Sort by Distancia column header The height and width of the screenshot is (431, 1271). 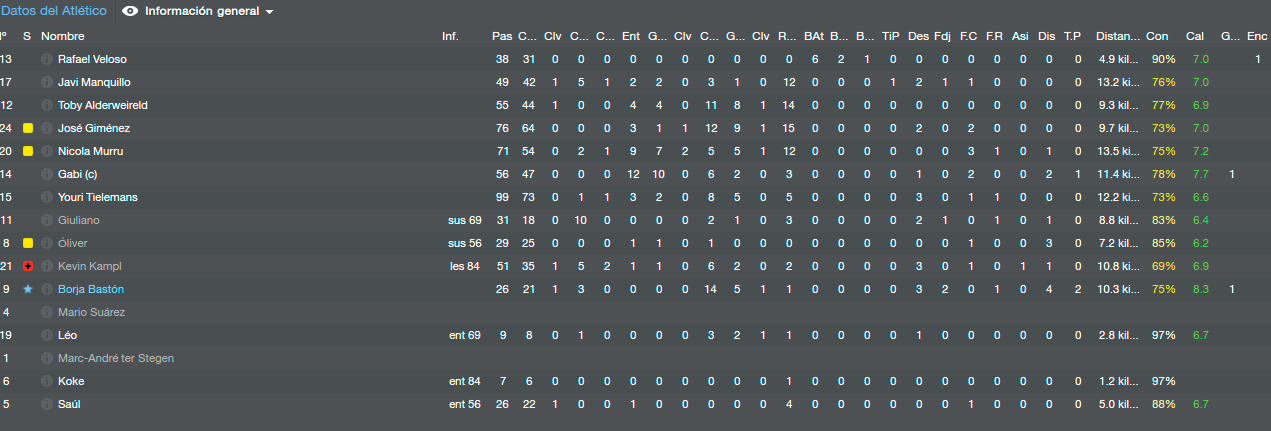[1117, 36]
